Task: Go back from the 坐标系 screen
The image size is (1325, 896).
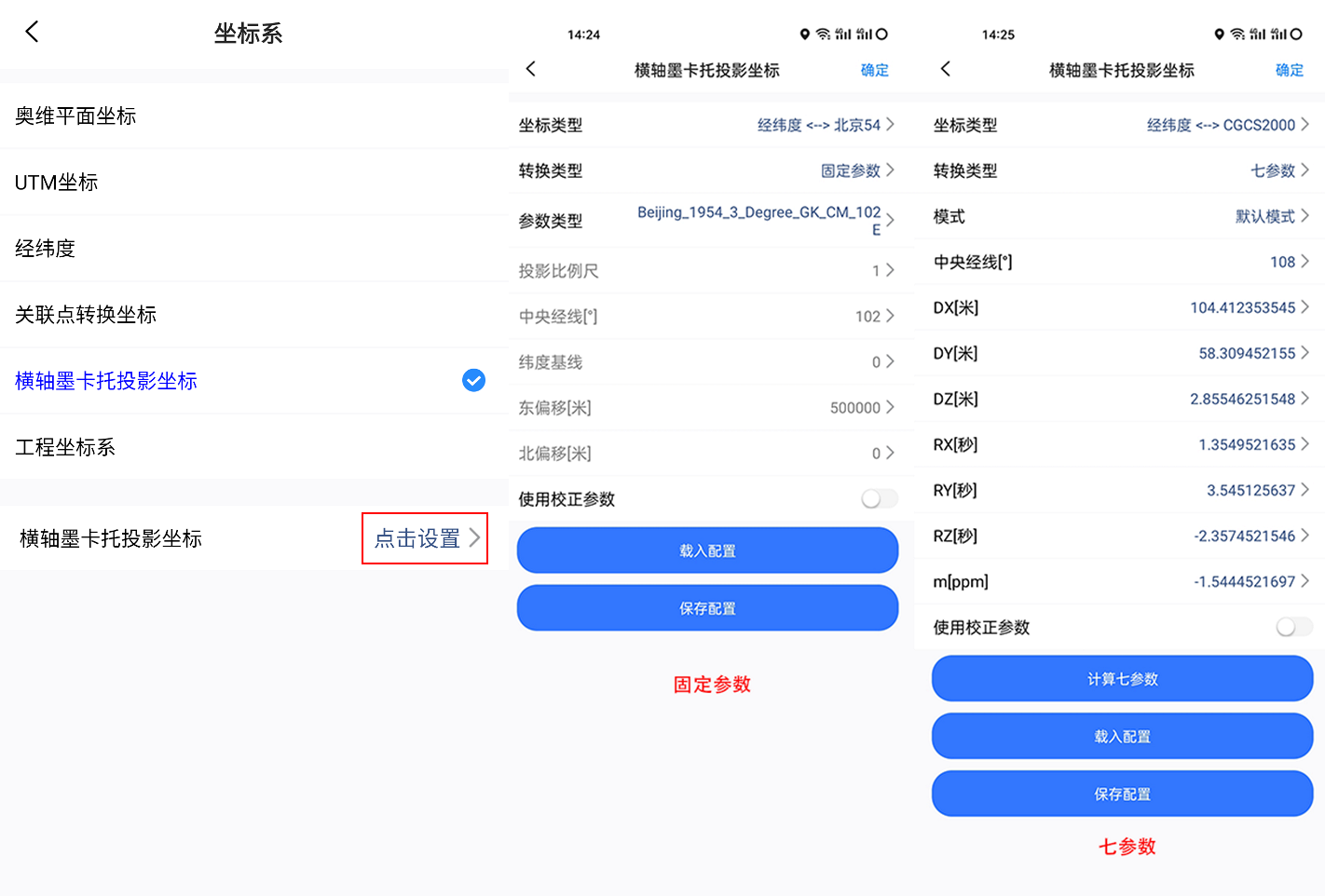Action: tap(32, 33)
